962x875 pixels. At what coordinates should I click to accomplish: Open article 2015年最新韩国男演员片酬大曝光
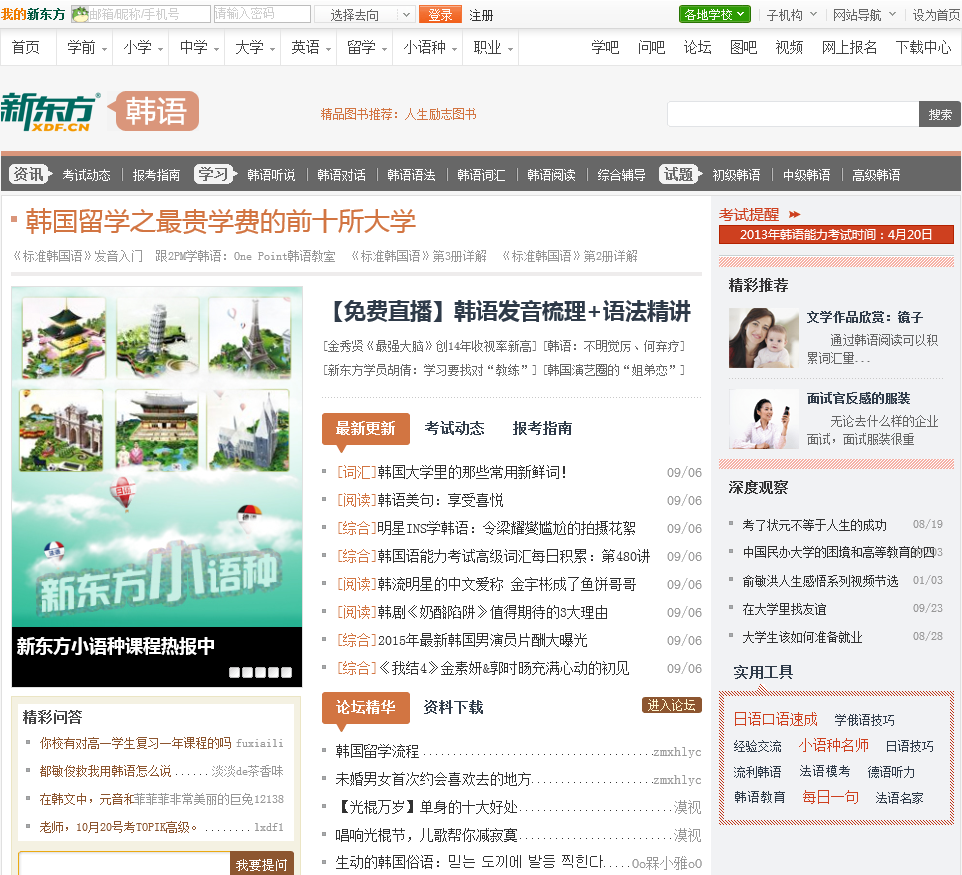click(483, 640)
